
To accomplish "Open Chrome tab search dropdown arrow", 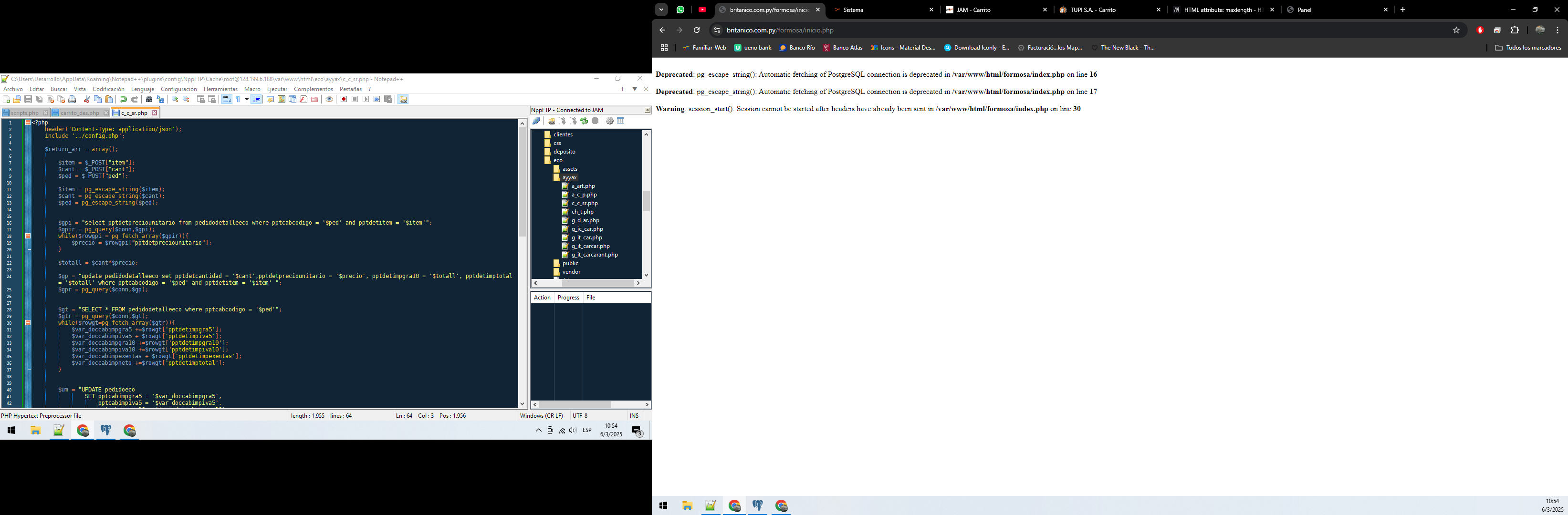I will pyautogui.click(x=662, y=10).
